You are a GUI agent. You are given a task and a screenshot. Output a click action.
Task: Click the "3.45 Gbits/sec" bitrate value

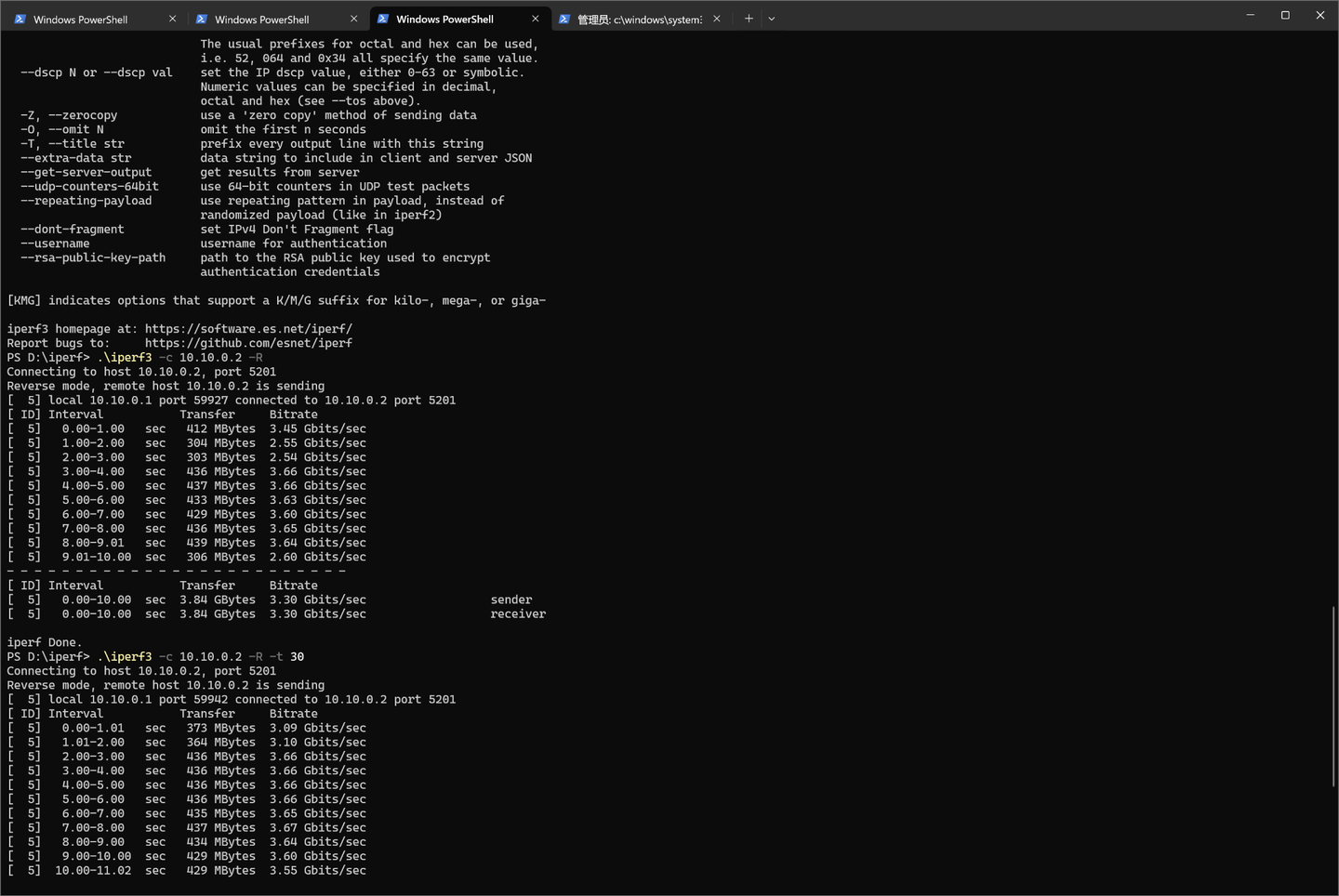[318, 428]
